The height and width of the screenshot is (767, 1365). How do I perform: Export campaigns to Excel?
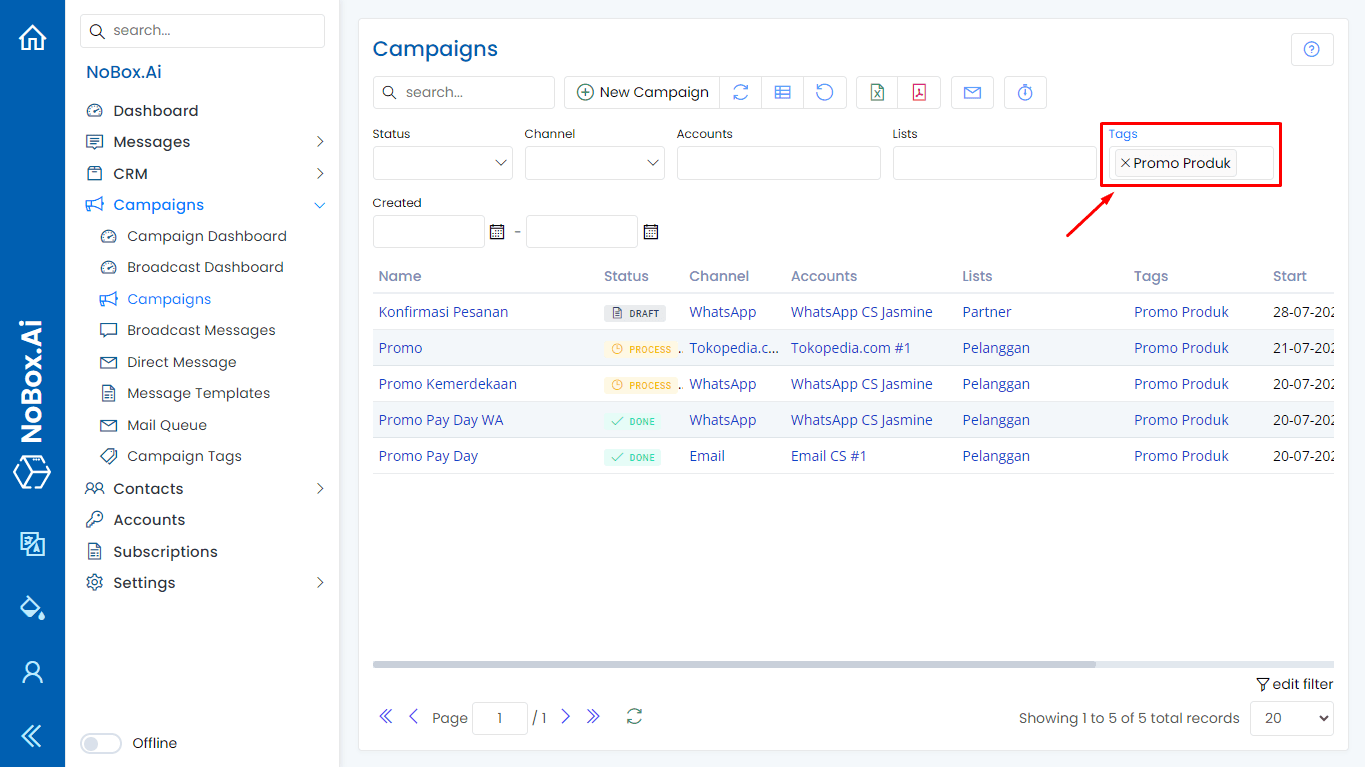point(877,92)
